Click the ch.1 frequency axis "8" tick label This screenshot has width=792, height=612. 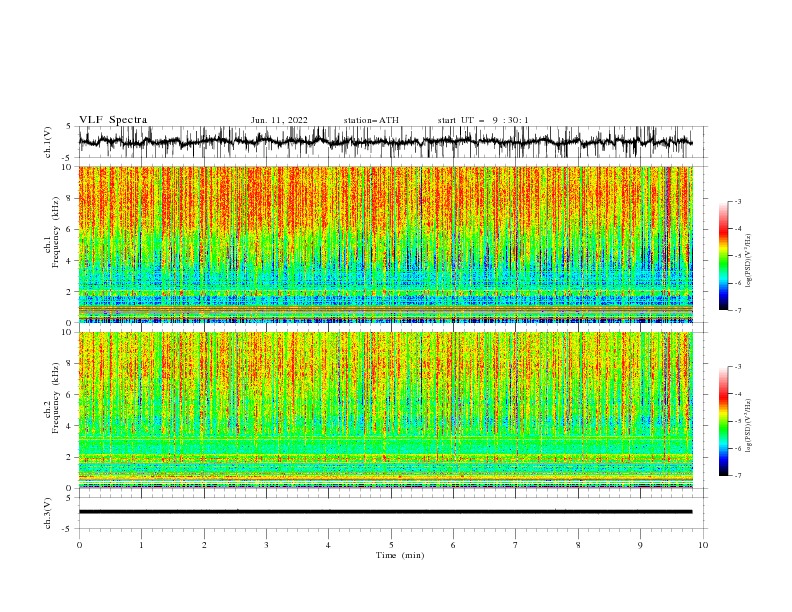[70, 198]
